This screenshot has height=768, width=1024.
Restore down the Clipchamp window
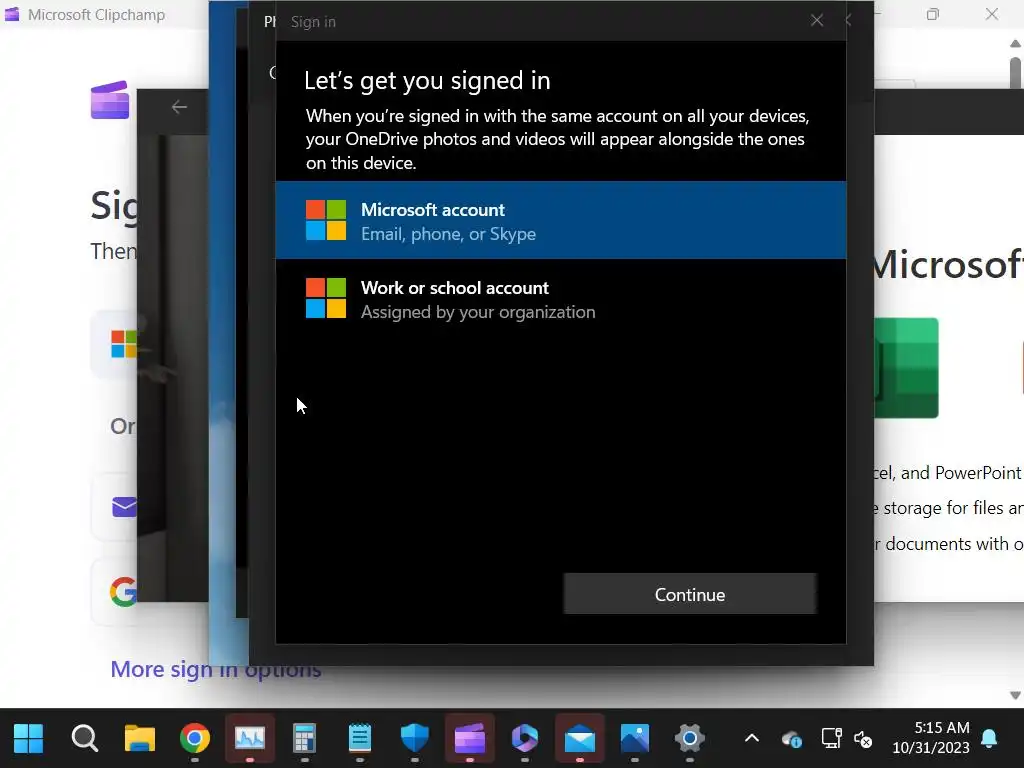[x=933, y=14]
